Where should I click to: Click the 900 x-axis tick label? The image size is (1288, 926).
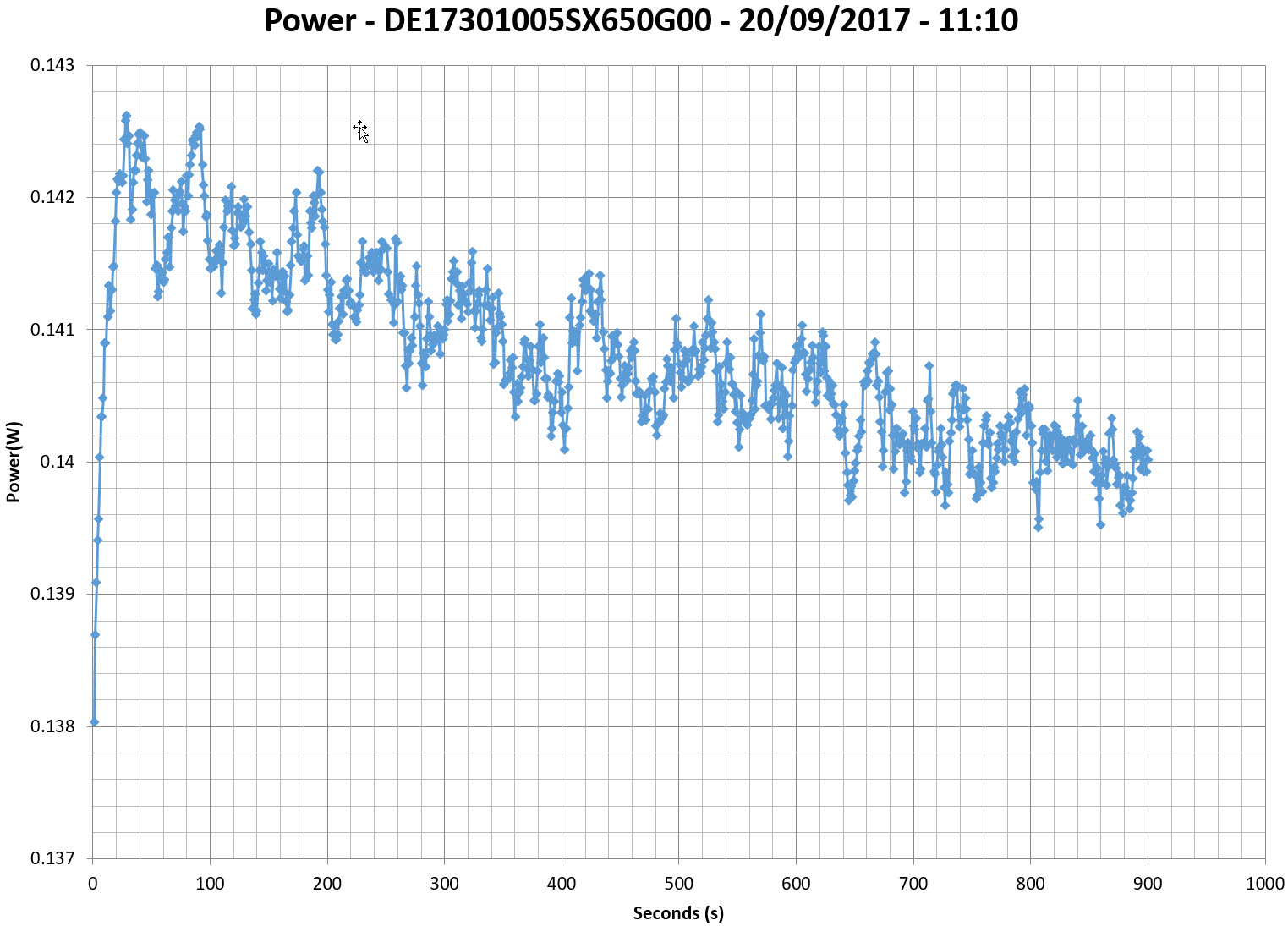click(1148, 885)
